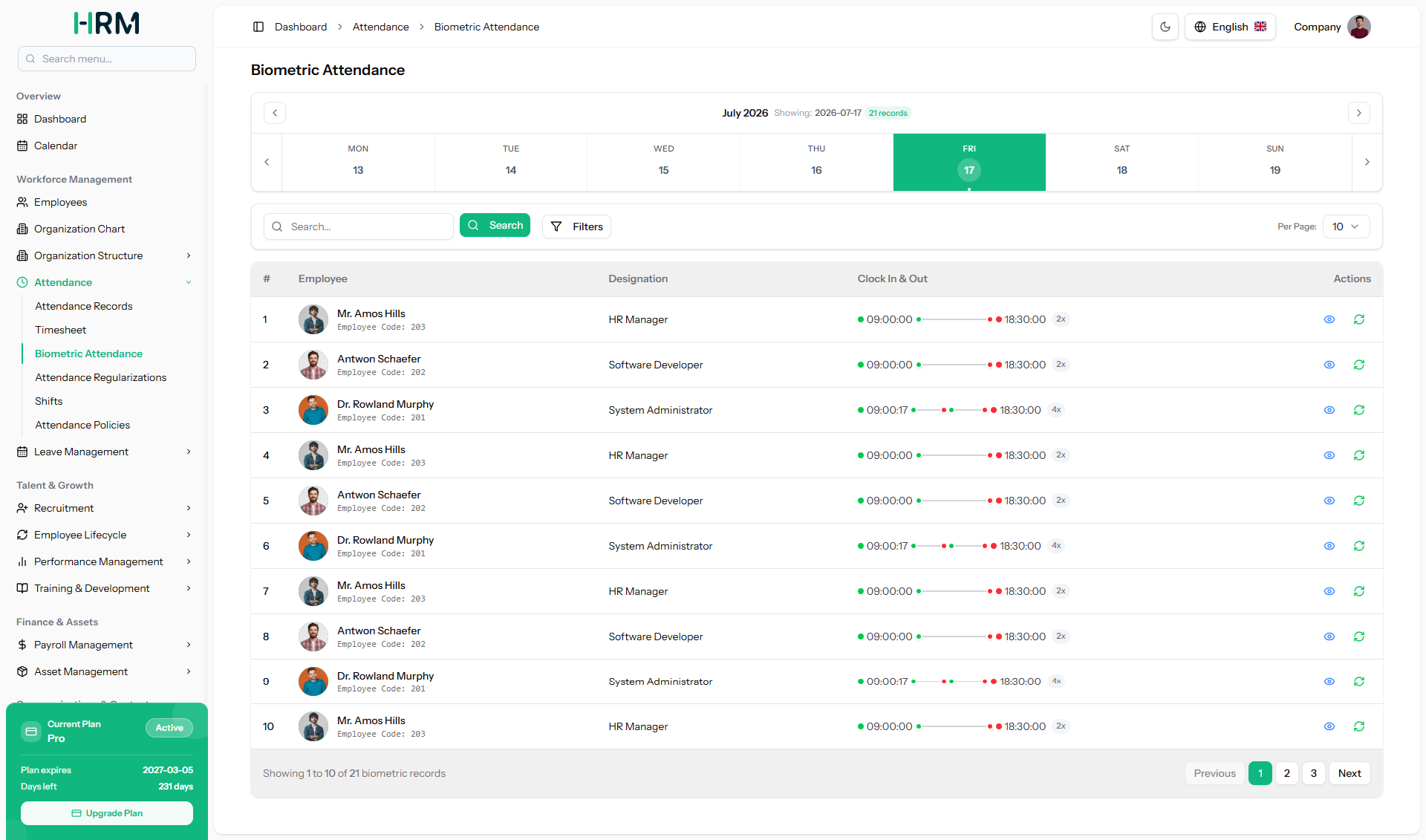This screenshot has width=1426, height=840.
Task: Go to previous month arrow beside July 2026
Action: (x=275, y=113)
